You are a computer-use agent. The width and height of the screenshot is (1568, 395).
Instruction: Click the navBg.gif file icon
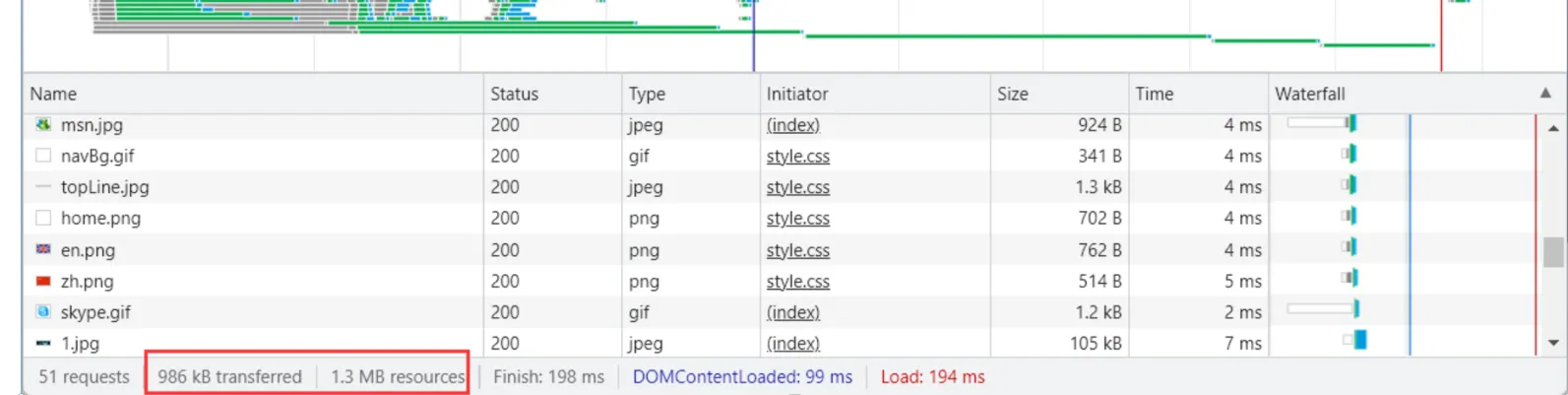point(43,156)
